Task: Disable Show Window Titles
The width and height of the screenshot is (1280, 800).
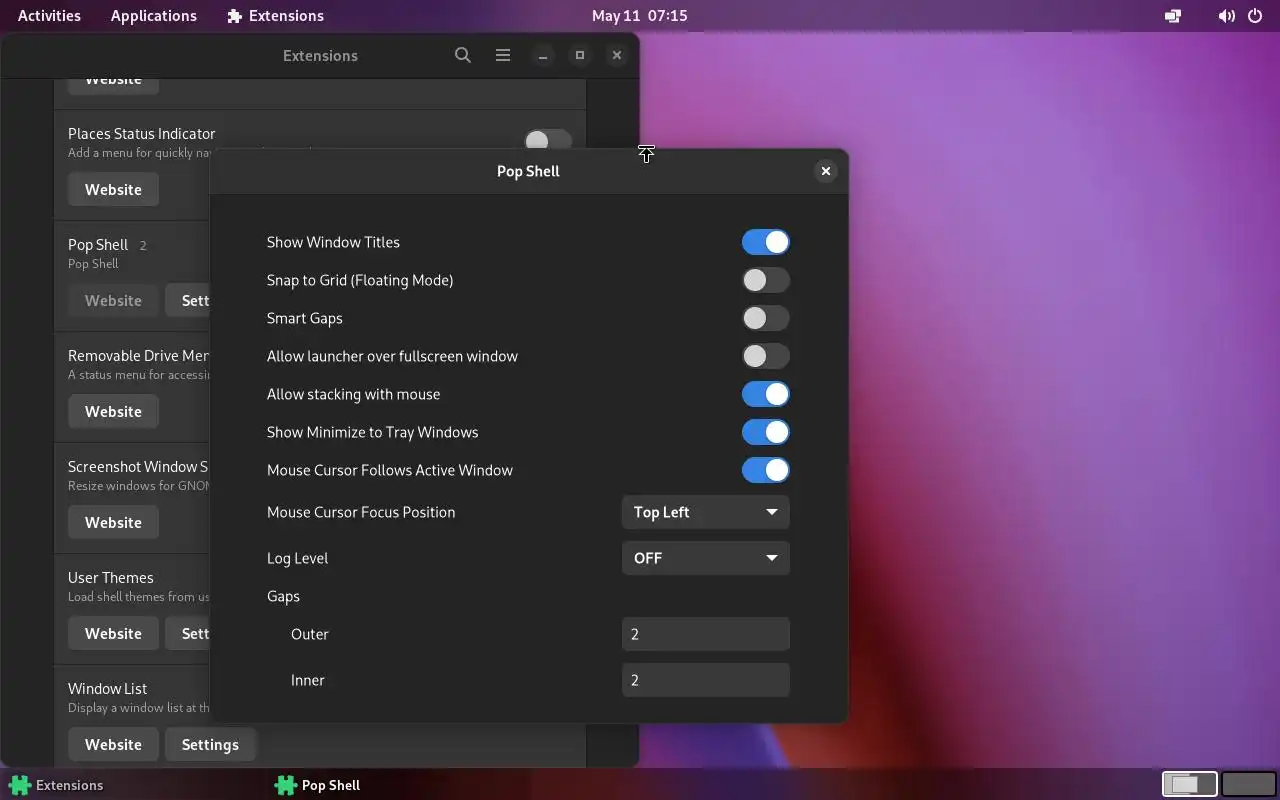Action: pyautogui.click(x=766, y=242)
